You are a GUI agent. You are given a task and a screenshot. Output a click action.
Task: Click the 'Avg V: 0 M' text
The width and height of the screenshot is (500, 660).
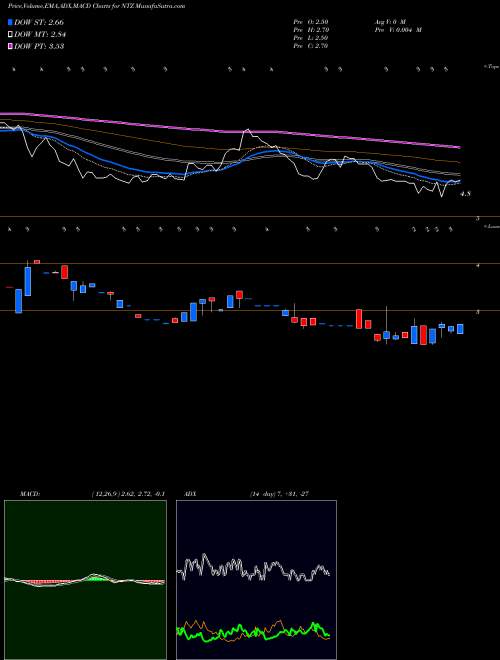pos(389,22)
